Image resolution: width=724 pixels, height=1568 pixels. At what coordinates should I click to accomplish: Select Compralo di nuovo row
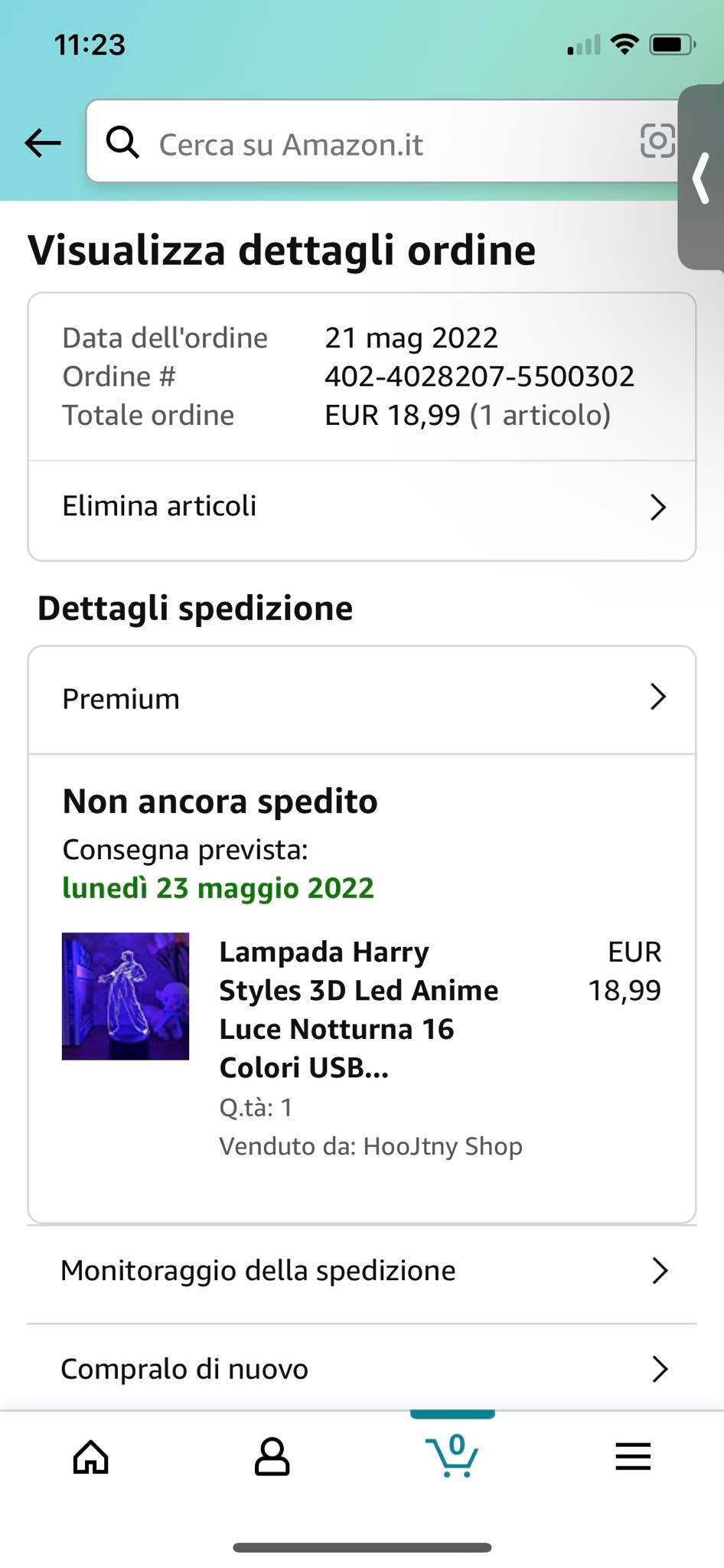pos(184,1369)
